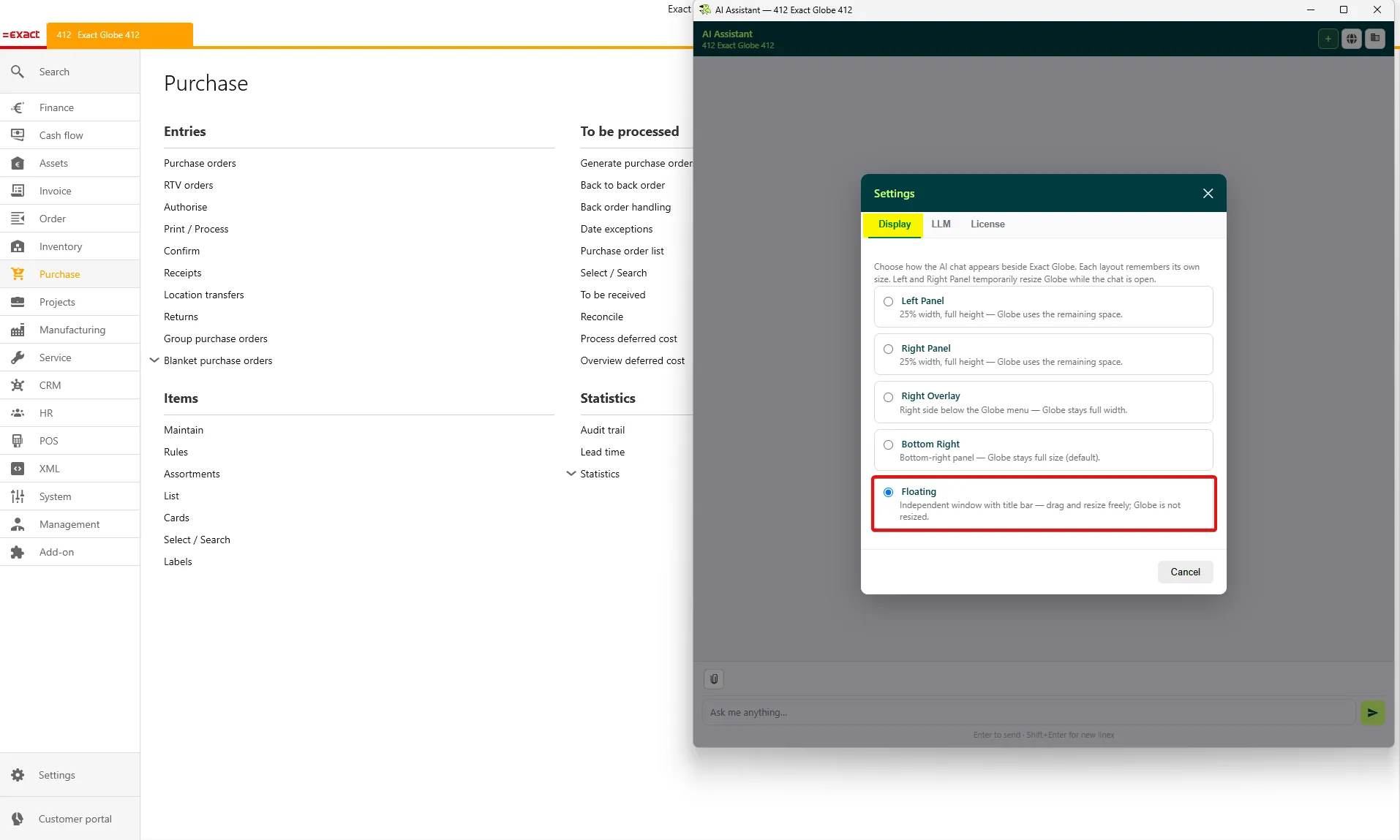Viewport: 1400px width, 840px height.
Task: Select the Right Overlay radio option
Action: click(888, 397)
